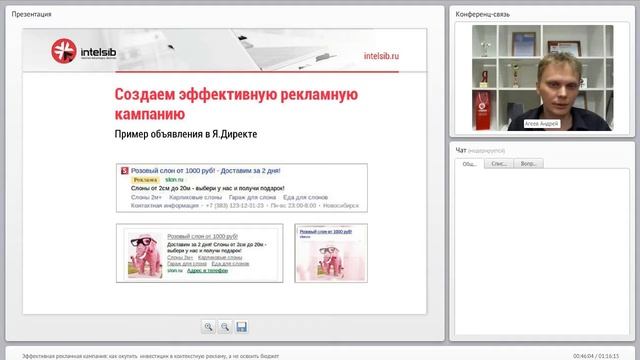Click the zoom in magnifier icon
This screenshot has height=360, width=640.
pyautogui.click(x=208, y=327)
